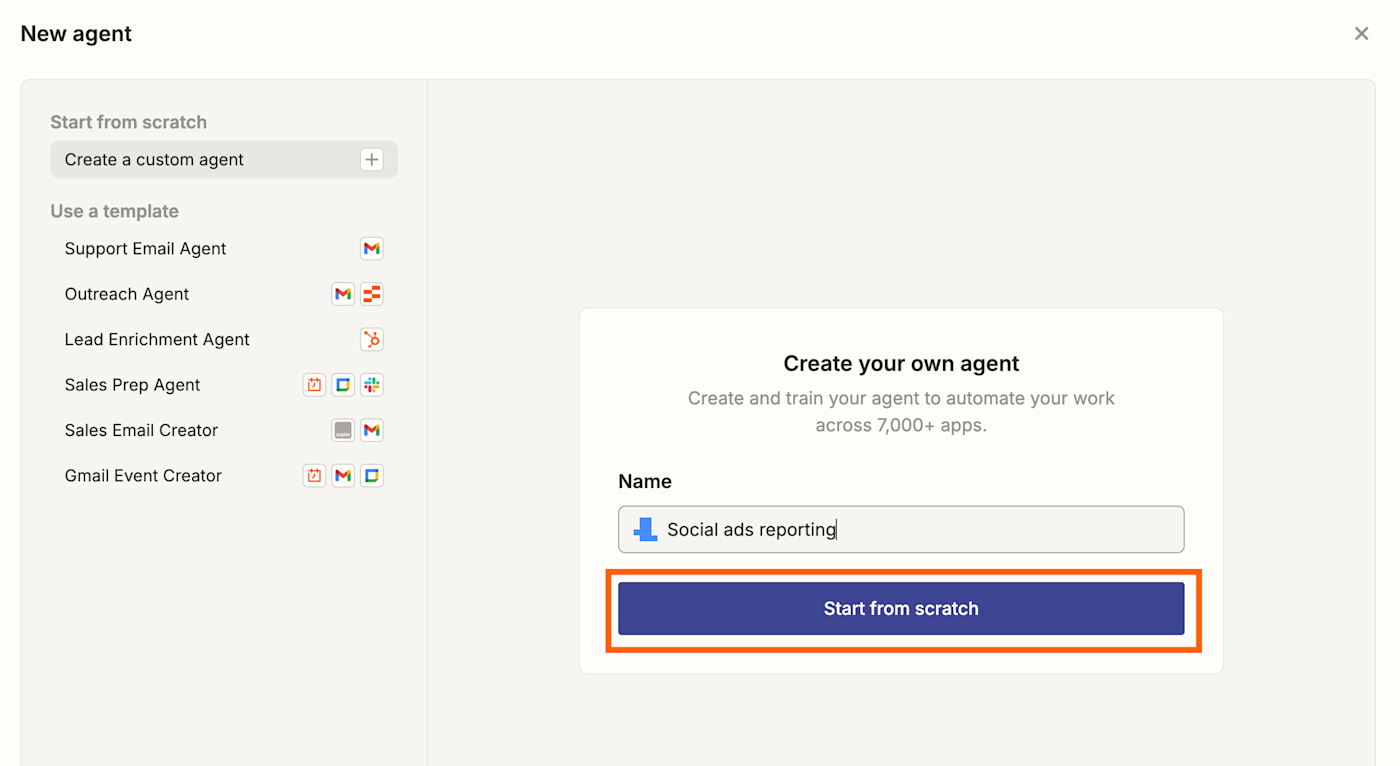The image size is (1400, 766).
Task: Click the Google Calendar icon on Sales Prep Agent row
Action: click(x=343, y=385)
